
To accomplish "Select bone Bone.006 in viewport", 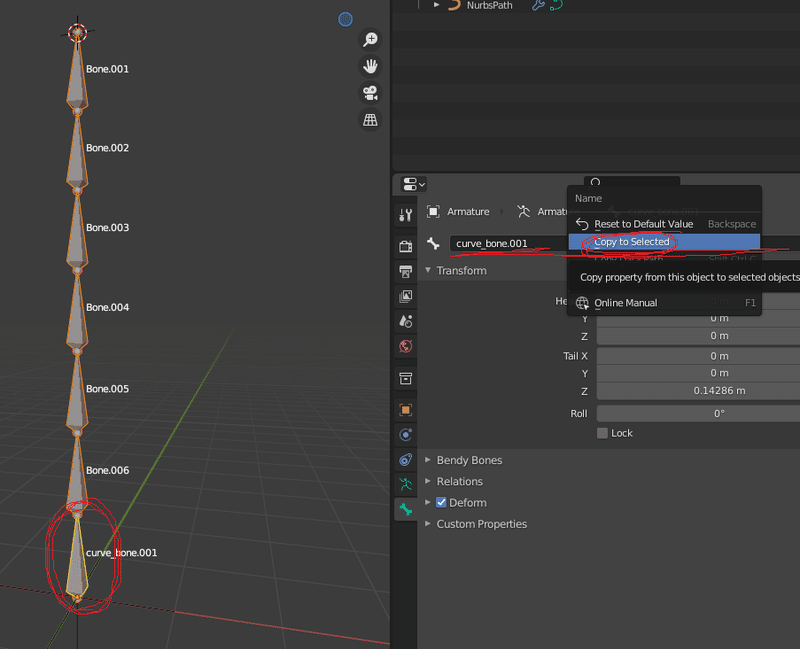I will point(77,475).
